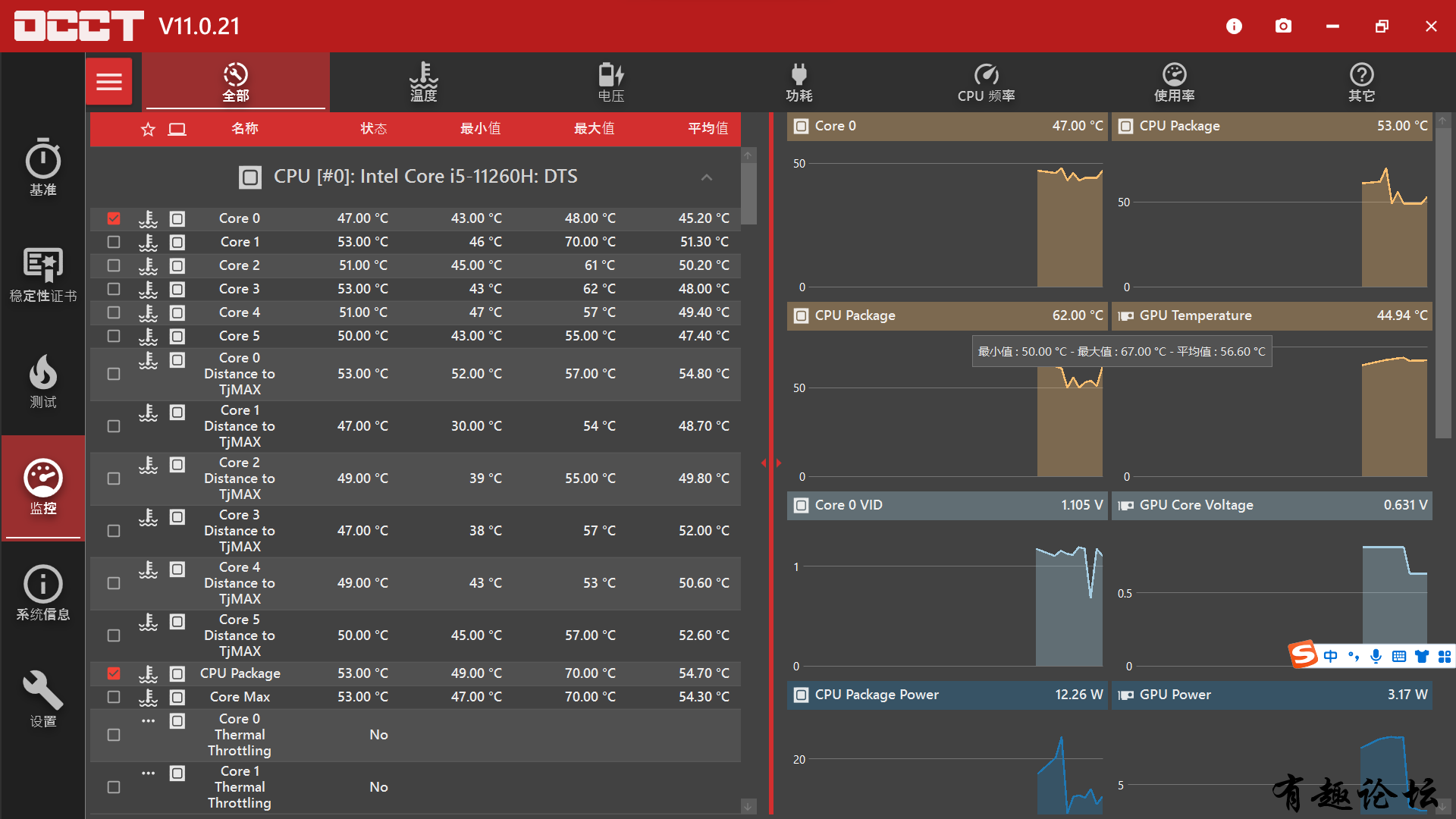Click the monitor display column header icon
The image size is (1456, 819).
click(x=177, y=129)
